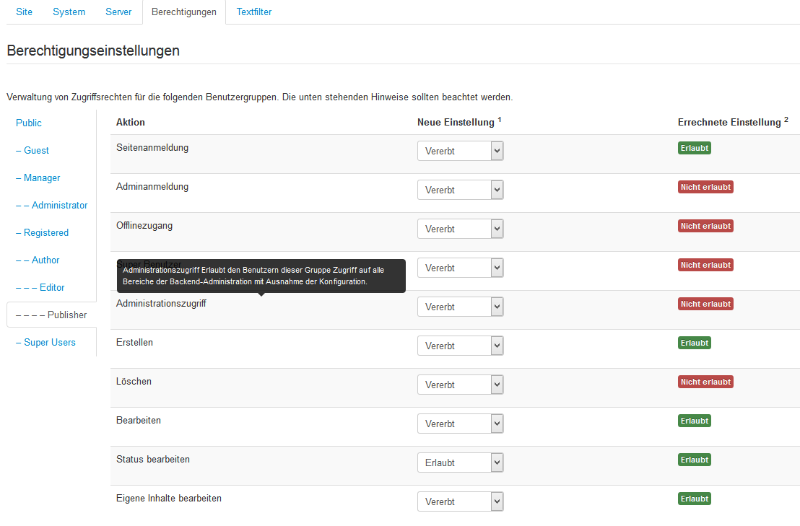The width and height of the screenshot is (800, 526).
Task: Open the Eigene Inhalte bearbeiten dropdown
Action: pyautogui.click(x=460, y=502)
